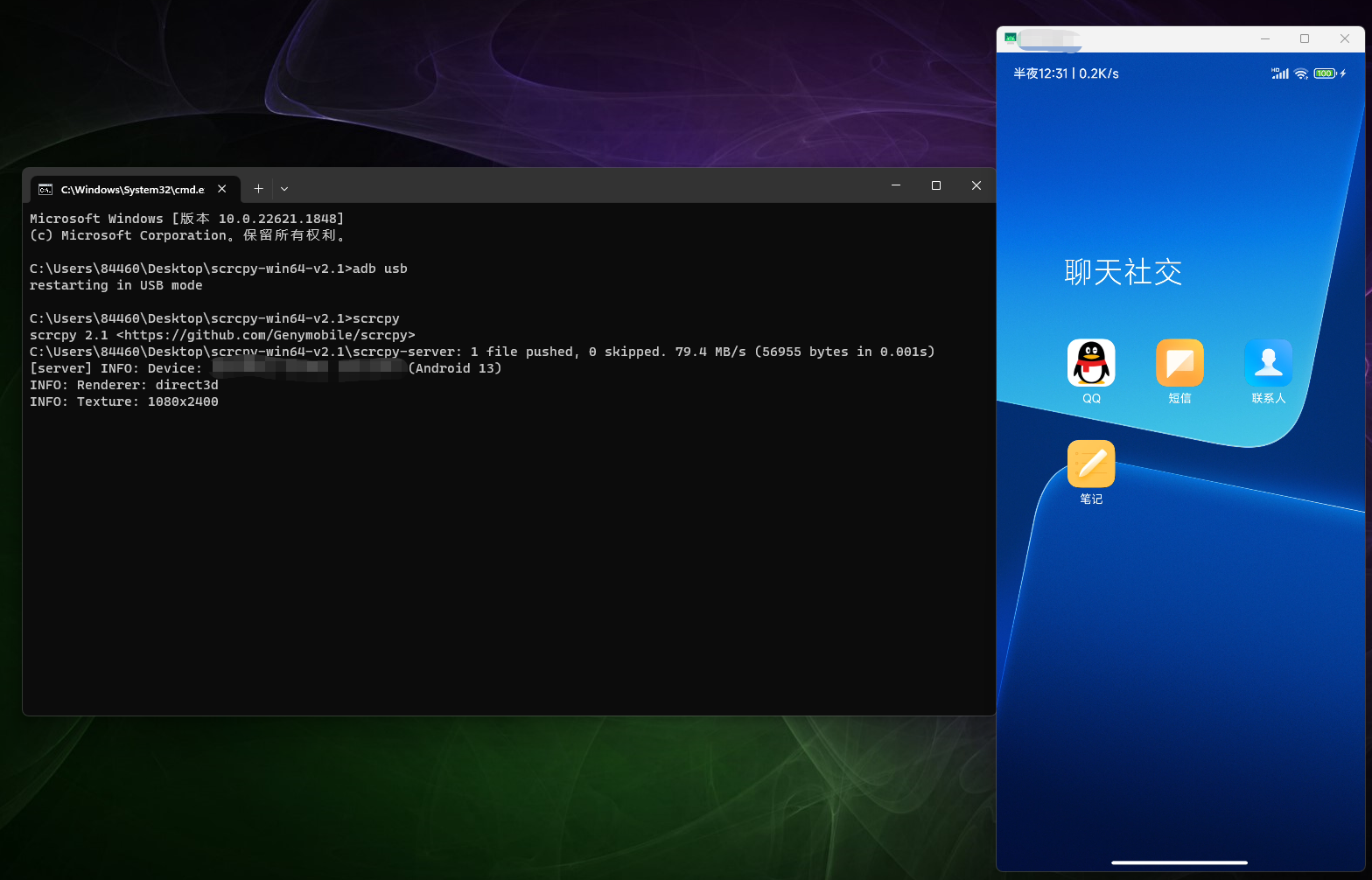Screen dimensions: 1372x880
Task: Click 'INFO: Renderer: direct3d' line
Action: (x=124, y=385)
